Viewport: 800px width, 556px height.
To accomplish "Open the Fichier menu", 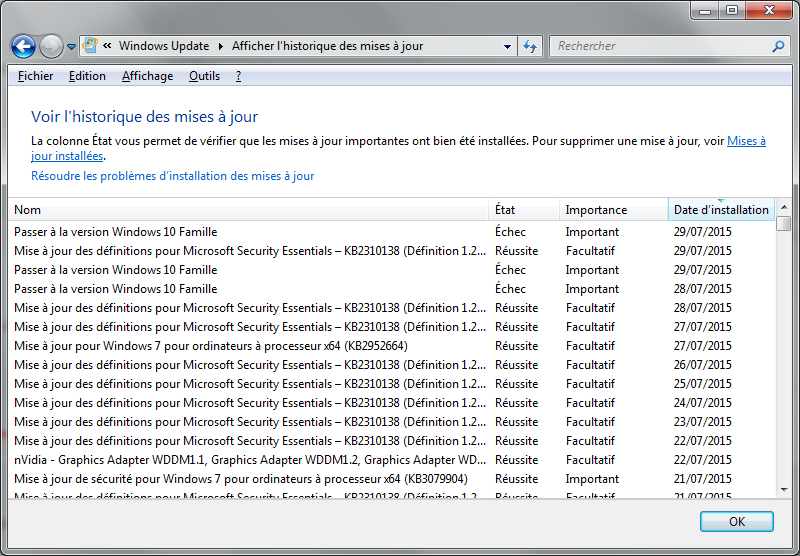I will pos(35,76).
